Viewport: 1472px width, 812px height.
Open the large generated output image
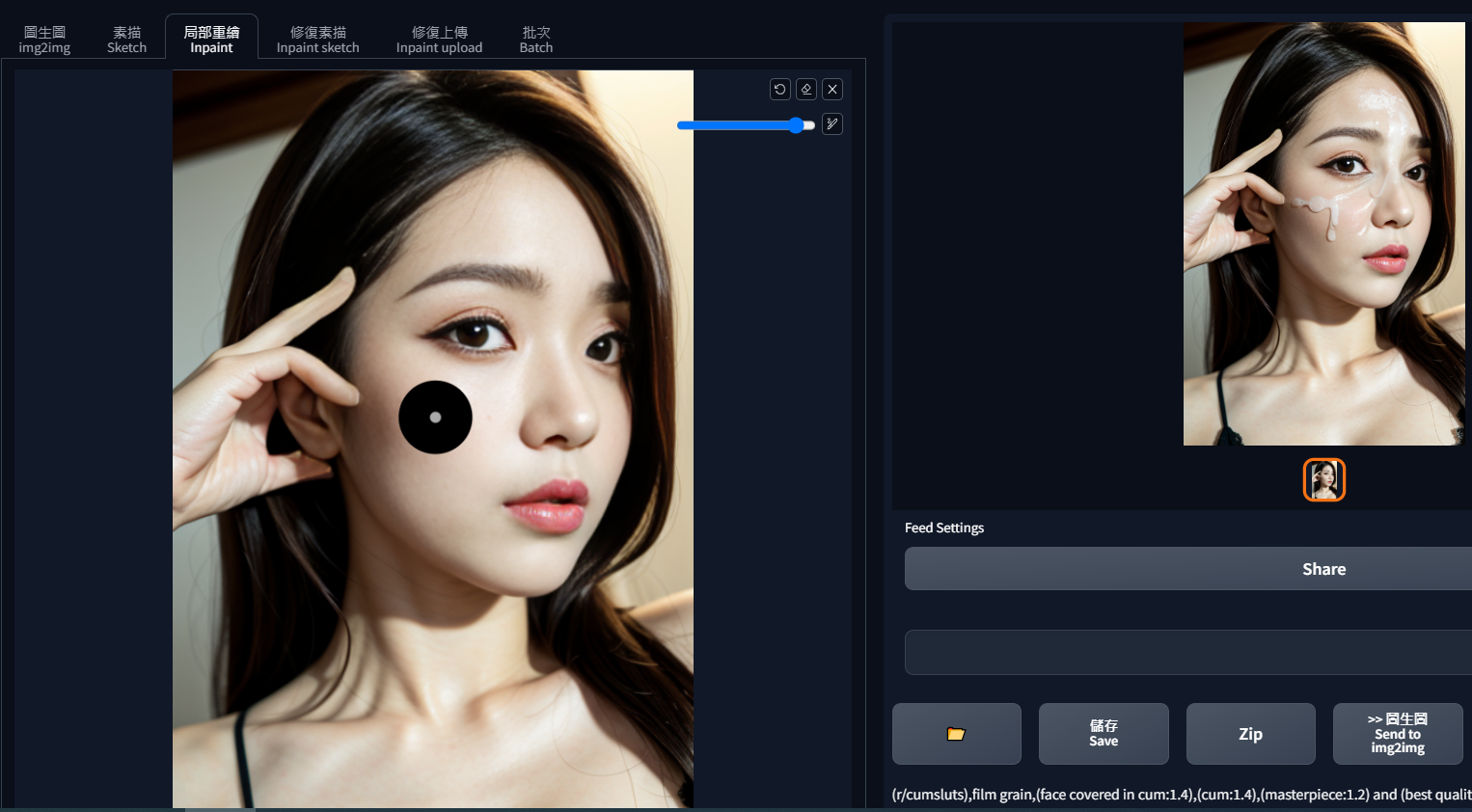1323,233
